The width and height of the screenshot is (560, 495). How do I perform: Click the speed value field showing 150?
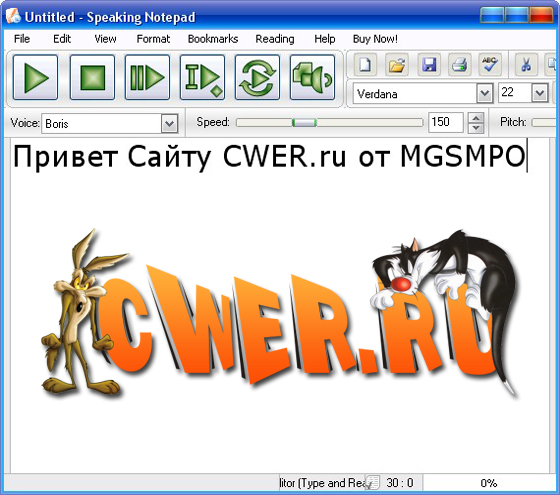pos(445,122)
